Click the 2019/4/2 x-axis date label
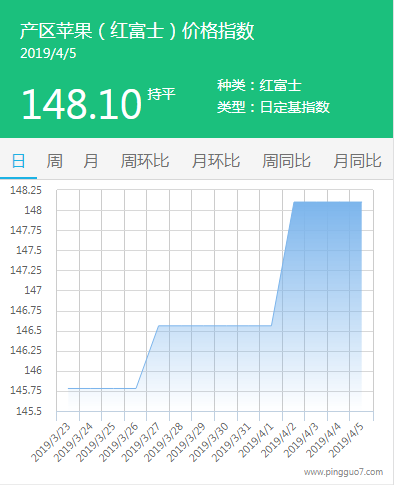 (x=280, y=441)
